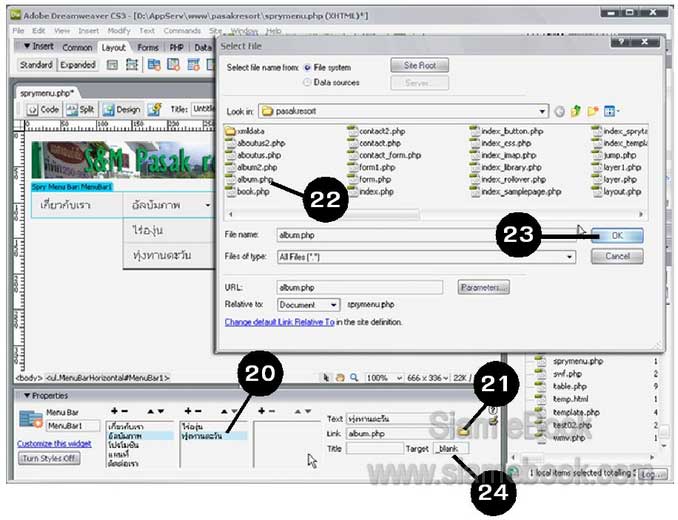
Task: Open the xmldata folder in file list
Action: pos(245,131)
